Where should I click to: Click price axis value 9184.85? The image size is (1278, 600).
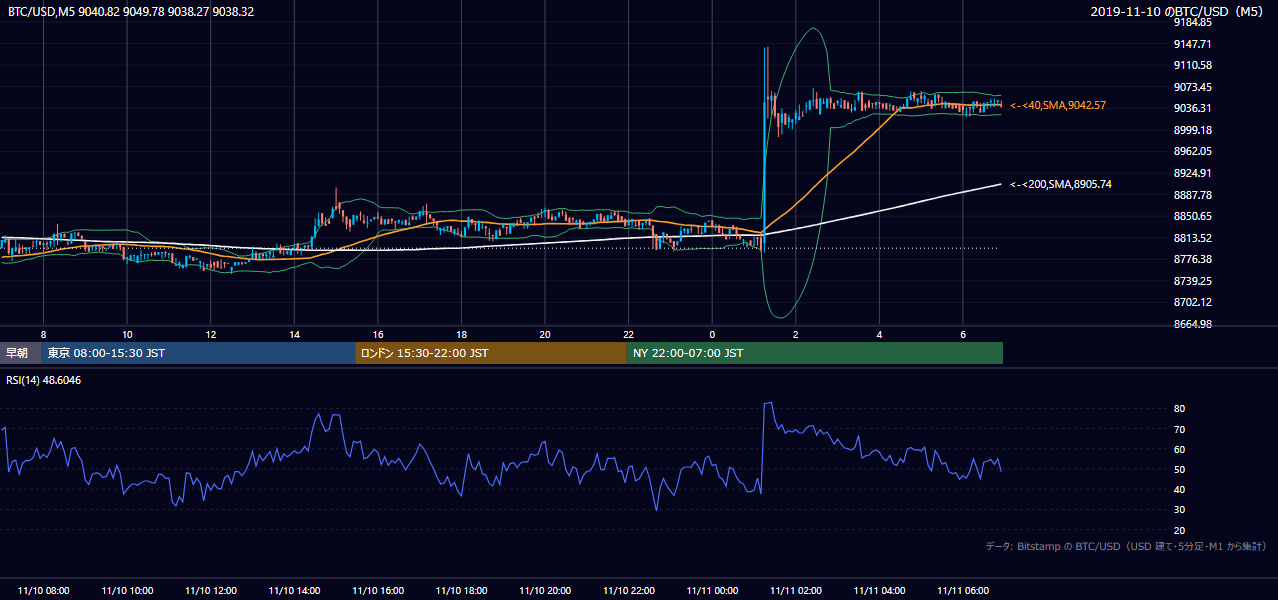click(x=1193, y=22)
